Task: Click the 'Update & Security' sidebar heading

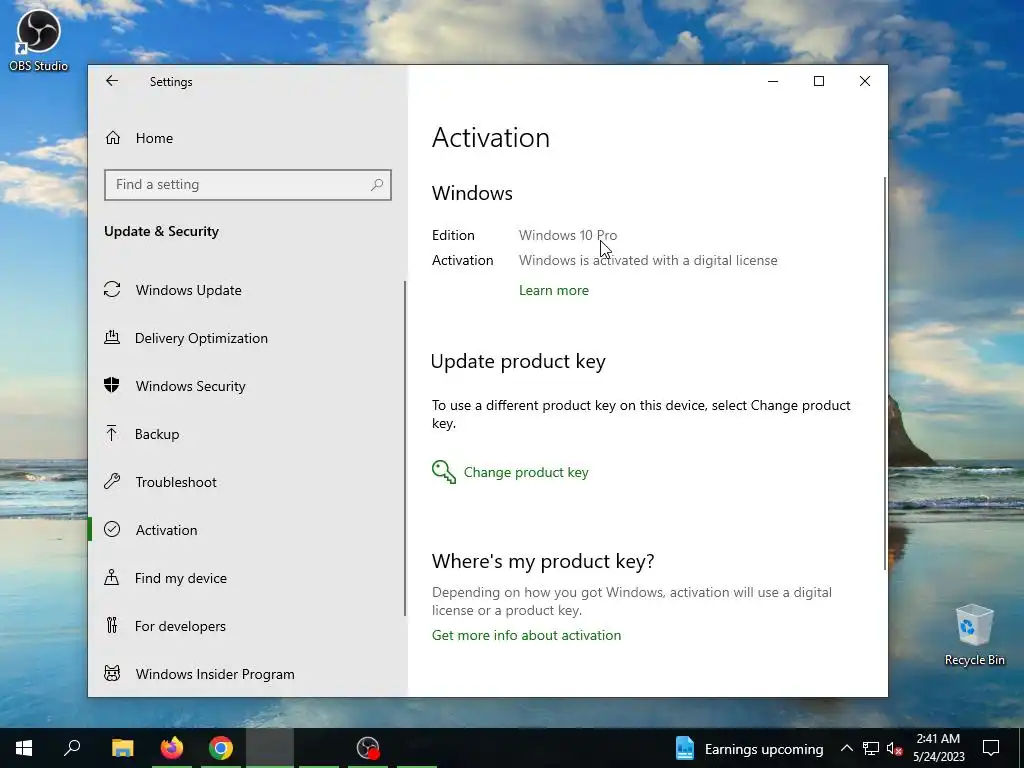Action: point(161,231)
